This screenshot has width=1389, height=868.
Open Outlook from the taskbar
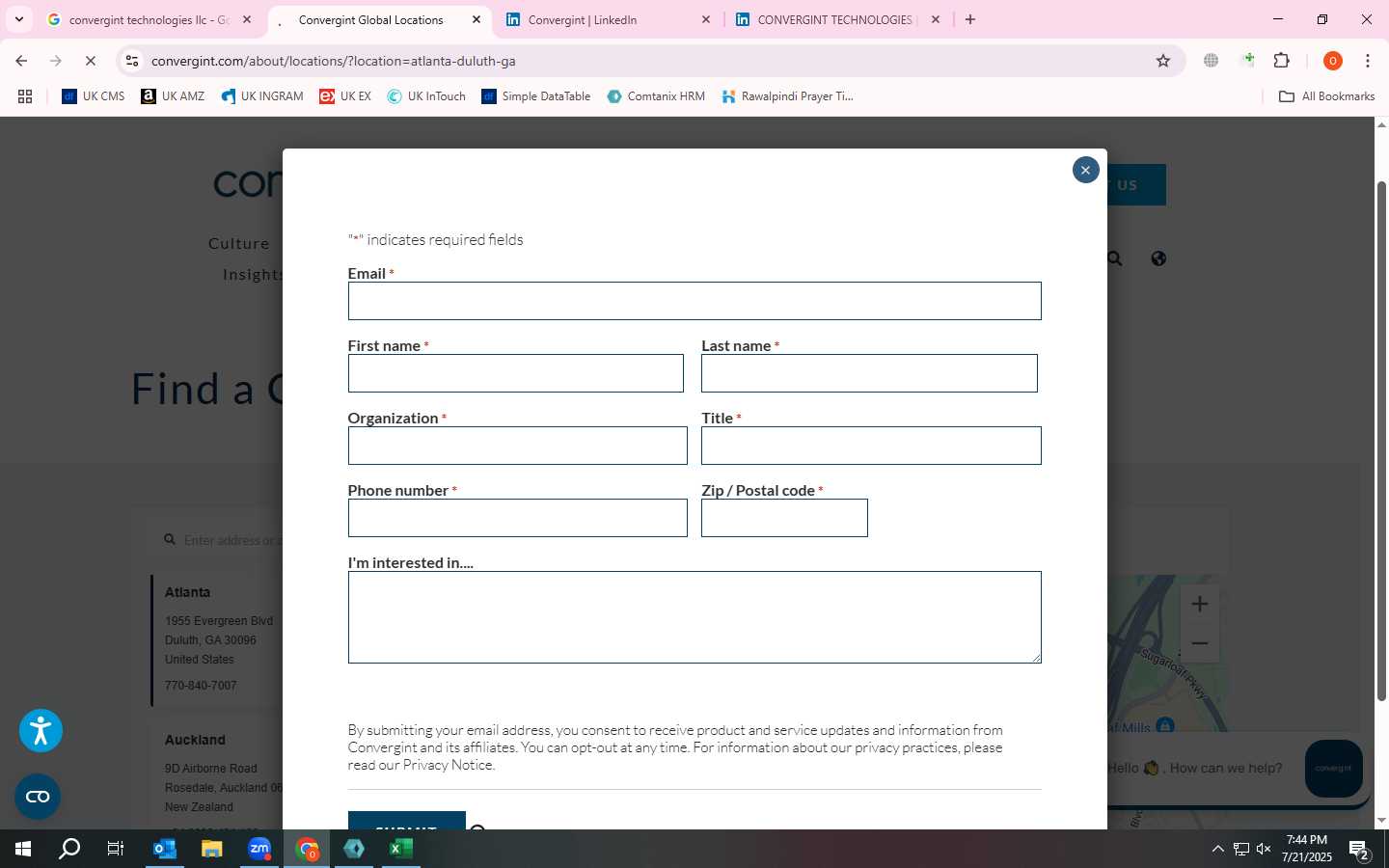point(164,849)
